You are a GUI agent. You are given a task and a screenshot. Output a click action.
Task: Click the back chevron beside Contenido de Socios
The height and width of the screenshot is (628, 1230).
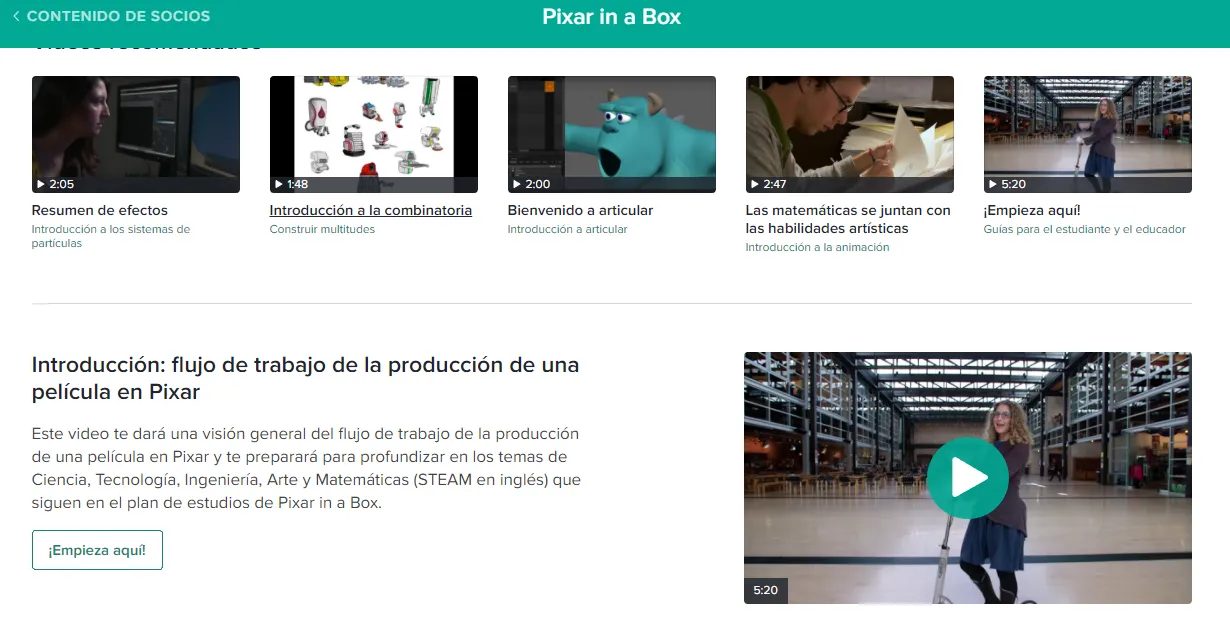[x=16, y=16]
